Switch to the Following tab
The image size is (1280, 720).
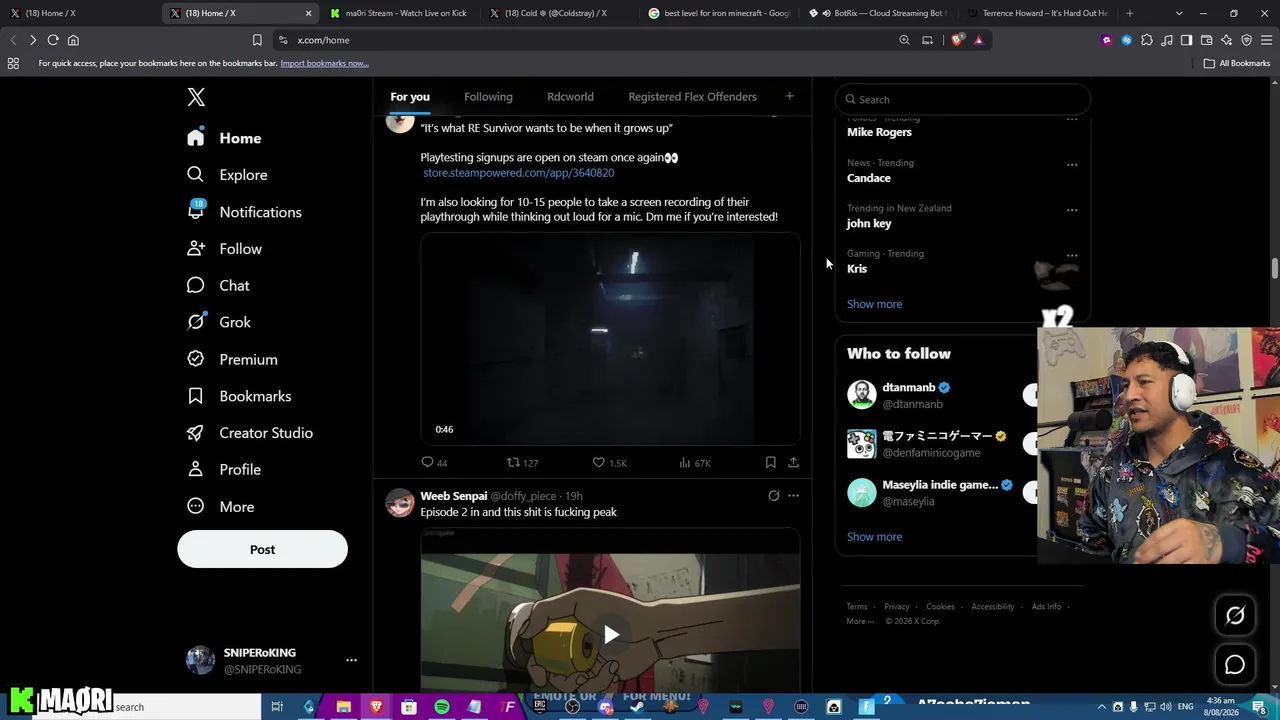pos(488,97)
